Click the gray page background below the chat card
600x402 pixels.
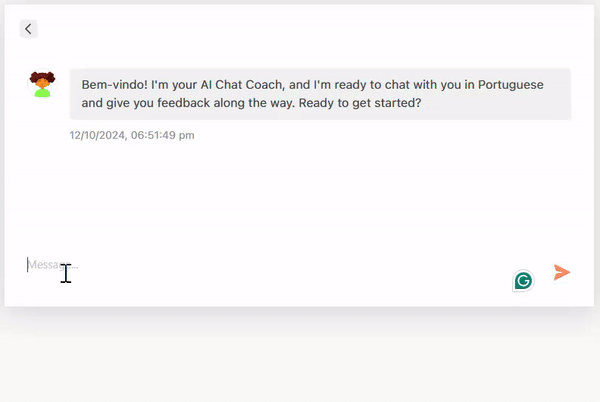(x=300, y=360)
